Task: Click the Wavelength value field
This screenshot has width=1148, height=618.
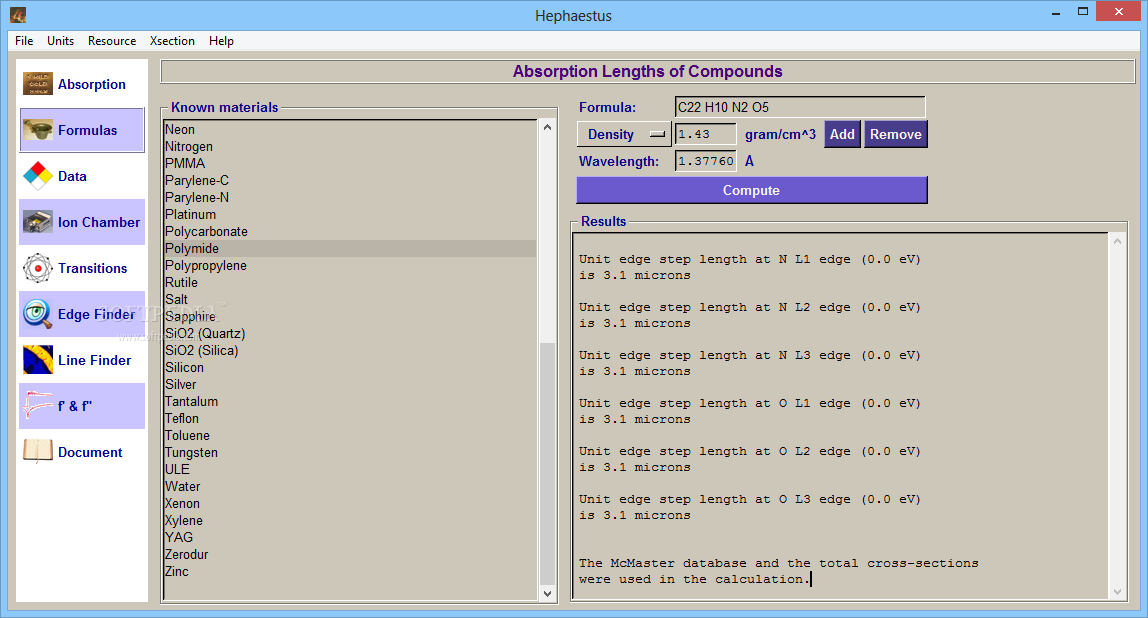Action: (705, 161)
